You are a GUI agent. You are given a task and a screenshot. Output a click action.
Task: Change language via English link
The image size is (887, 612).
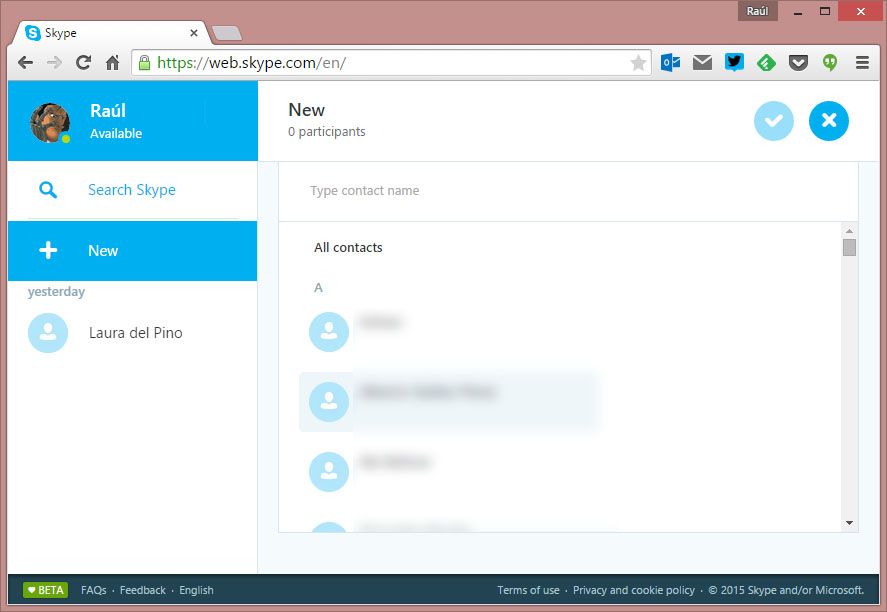(196, 590)
